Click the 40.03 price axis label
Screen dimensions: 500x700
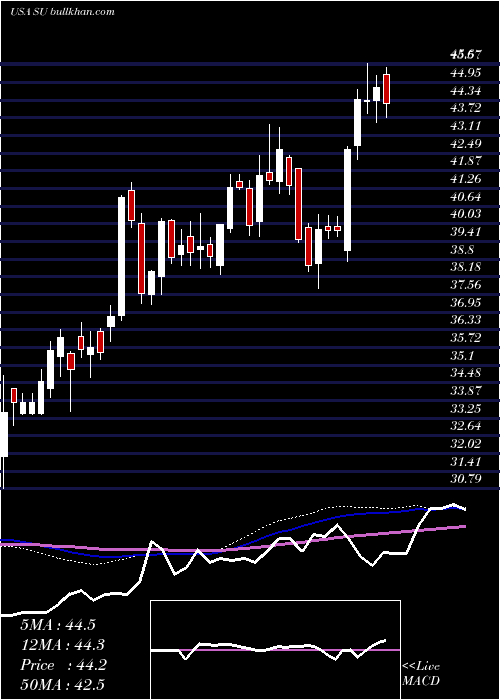point(466,214)
